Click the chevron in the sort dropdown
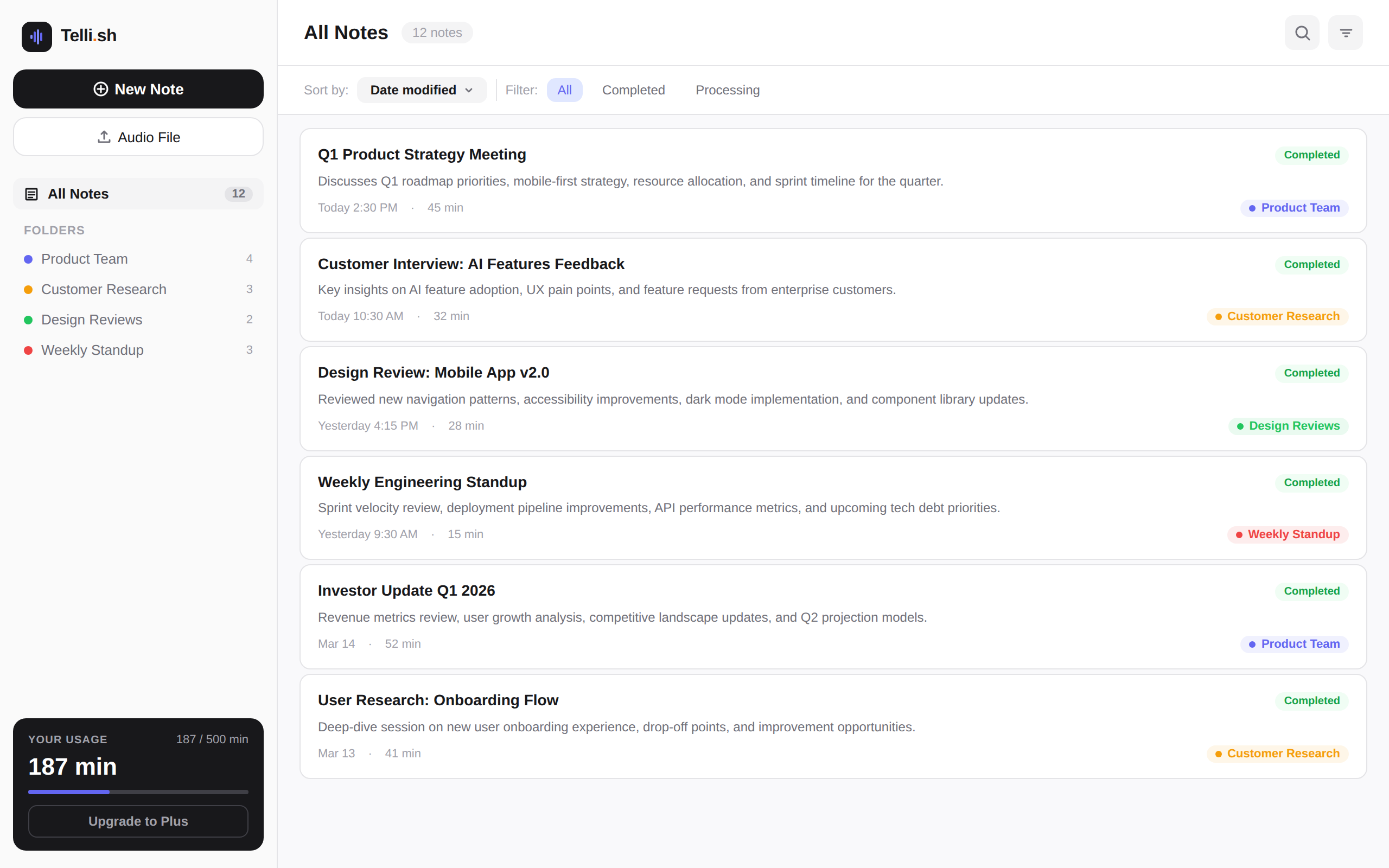The height and width of the screenshot is (868, 1389). pyautogui.click(x=469, y=91)
